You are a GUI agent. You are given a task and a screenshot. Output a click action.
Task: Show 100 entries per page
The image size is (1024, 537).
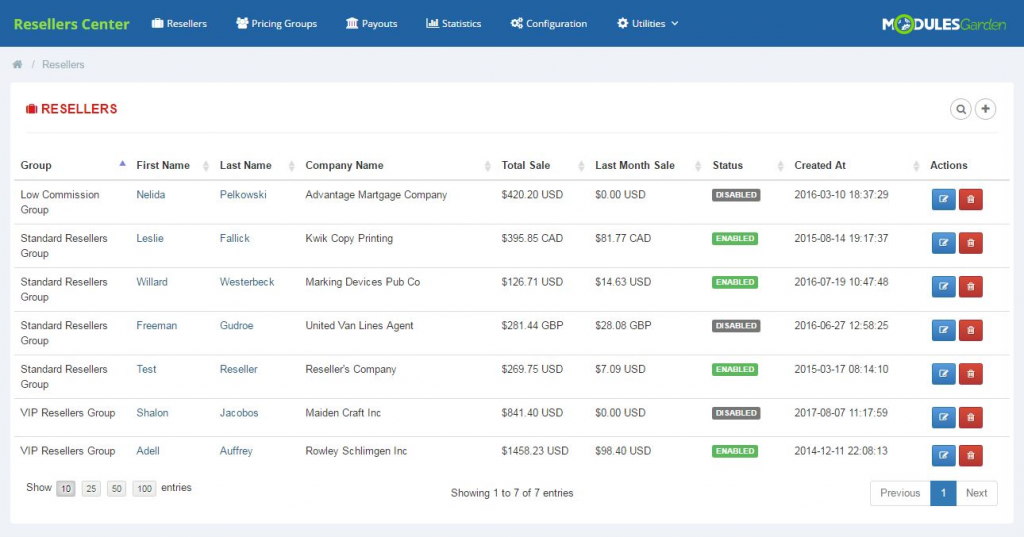coord(144,489)
